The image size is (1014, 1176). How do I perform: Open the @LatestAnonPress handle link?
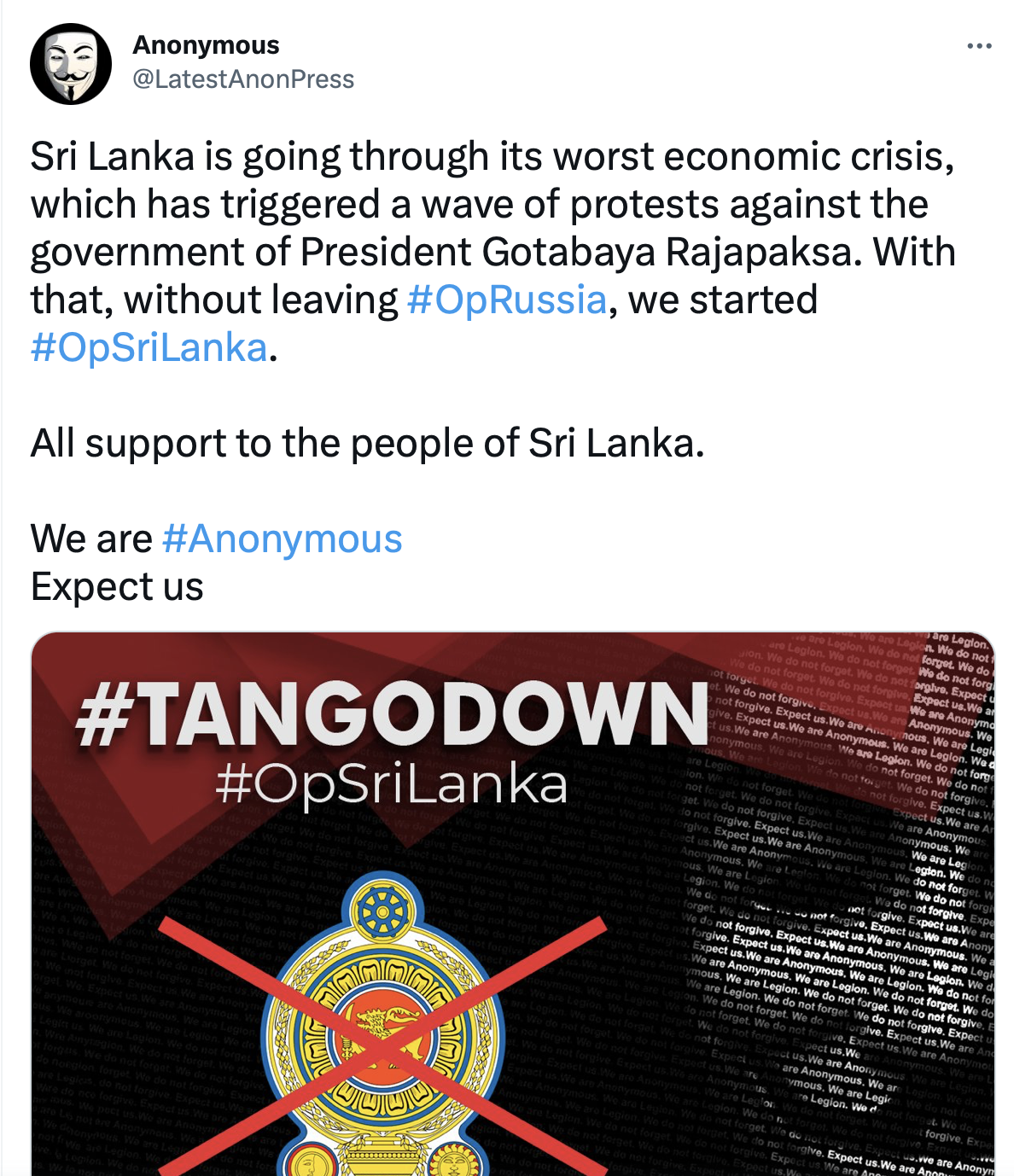coord(243,79)
